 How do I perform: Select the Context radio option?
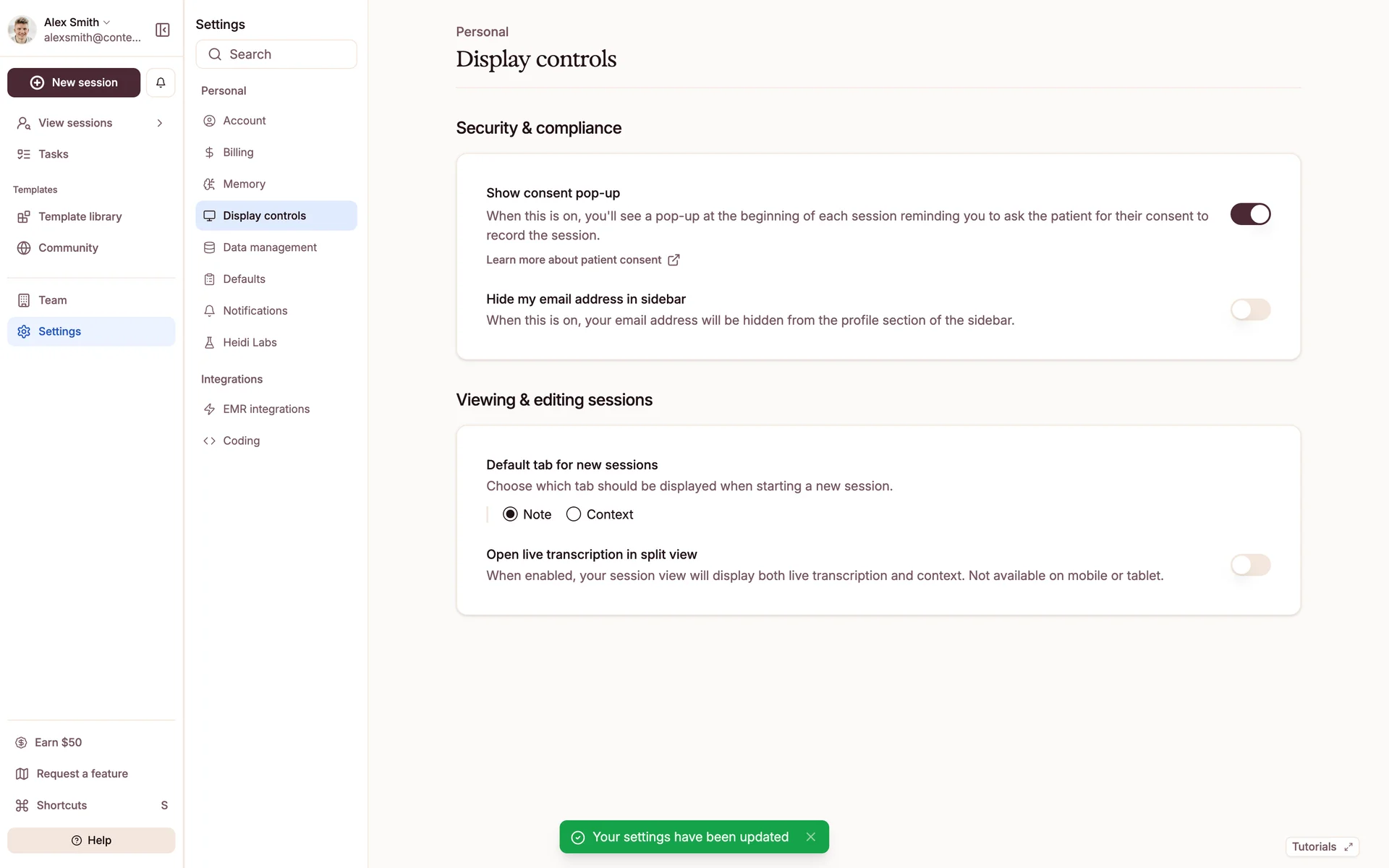point(574,514)
